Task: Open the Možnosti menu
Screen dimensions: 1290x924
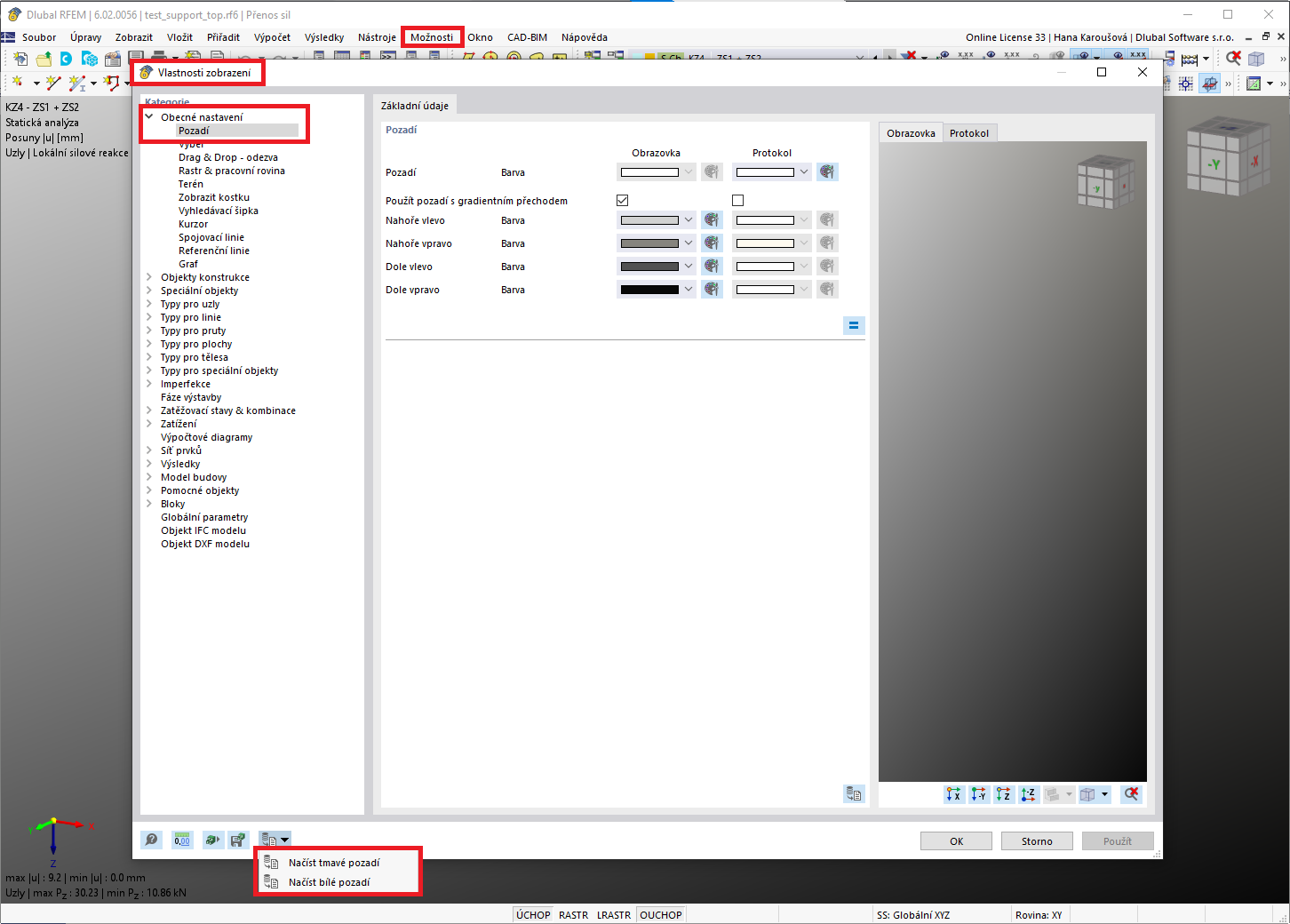Action: click(x=431, y=37)
